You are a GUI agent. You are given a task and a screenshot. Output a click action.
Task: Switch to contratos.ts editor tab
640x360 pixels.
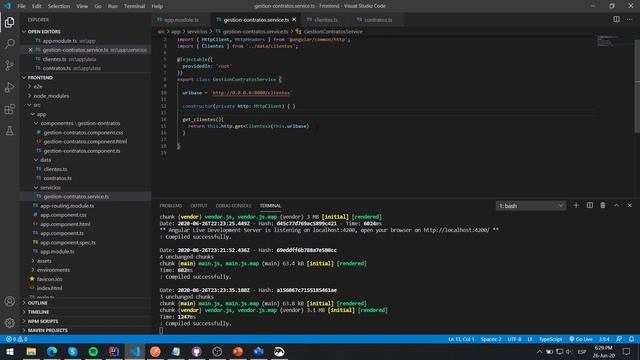tap(378, 20)
